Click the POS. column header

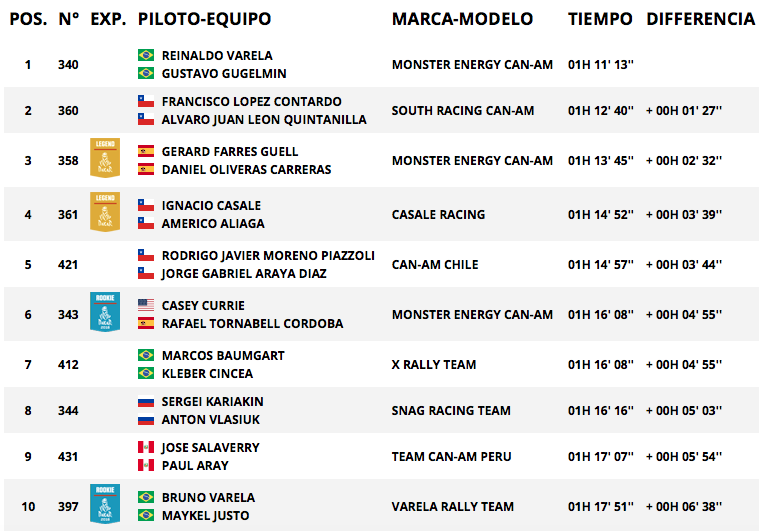29,19
